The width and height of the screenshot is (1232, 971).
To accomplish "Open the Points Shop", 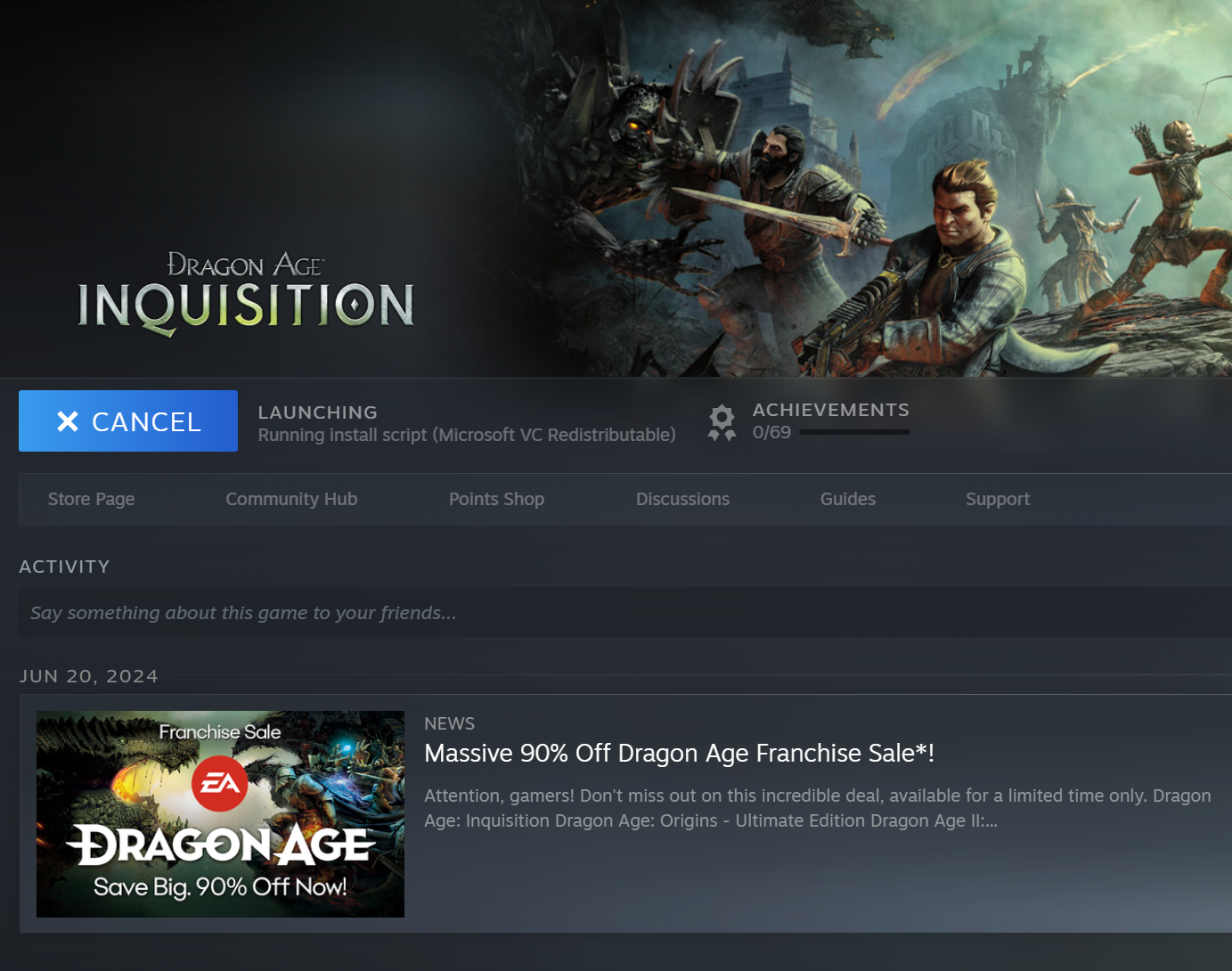I will pos(496,499).
